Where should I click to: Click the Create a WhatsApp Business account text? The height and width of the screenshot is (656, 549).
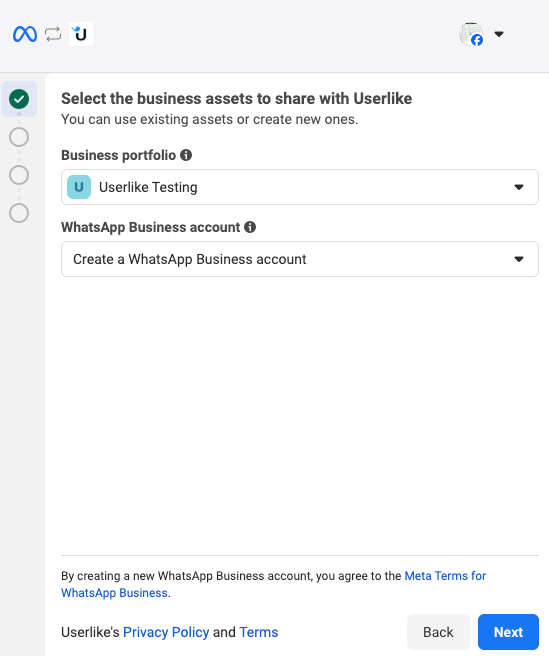[x=190, y=259]
